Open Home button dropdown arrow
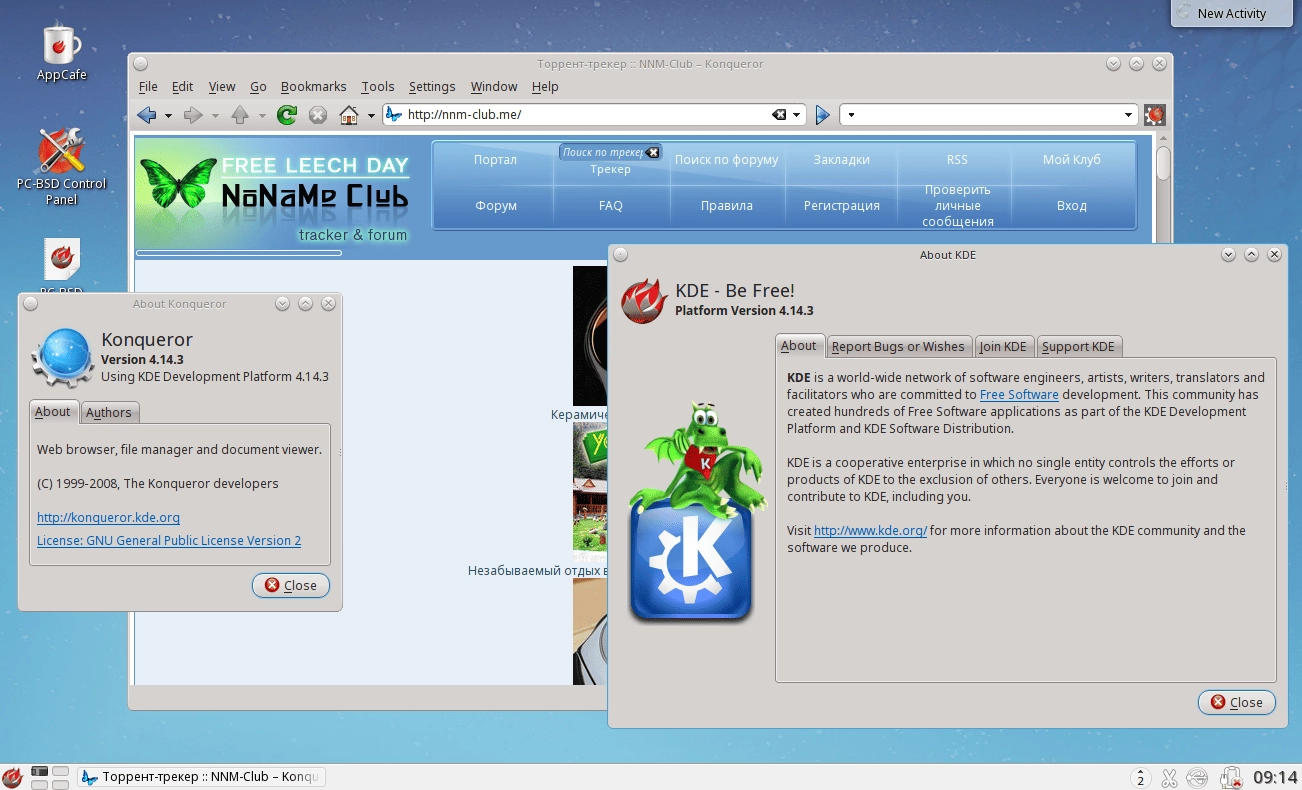The height and width of the screenshot is (790, 1302). coord(371,116)
